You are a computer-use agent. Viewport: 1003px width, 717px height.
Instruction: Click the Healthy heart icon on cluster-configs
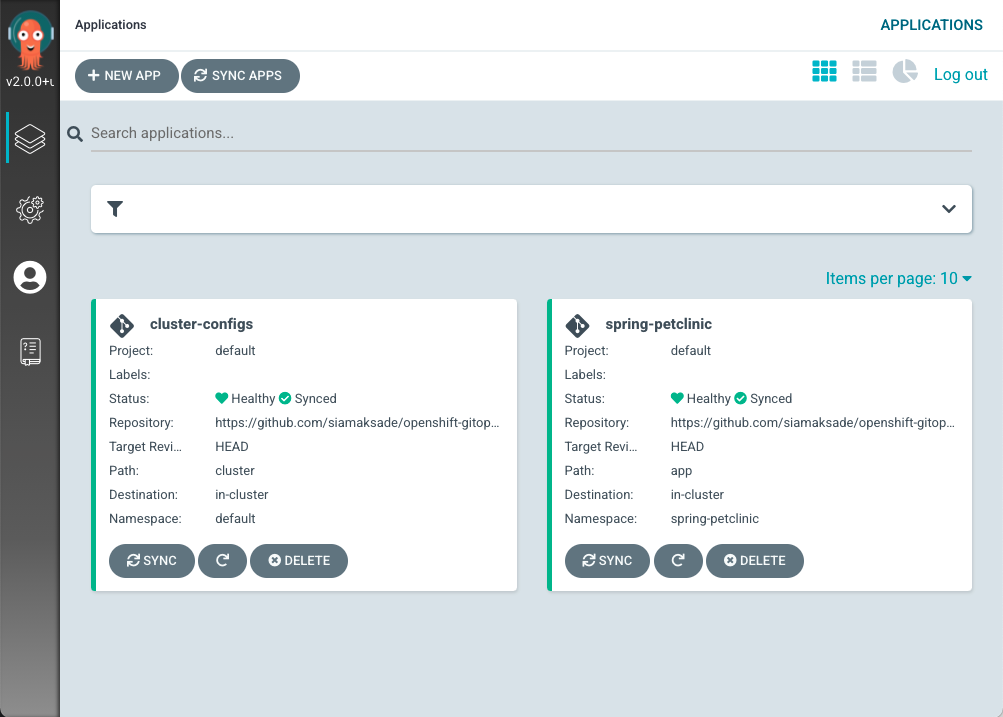221,398
